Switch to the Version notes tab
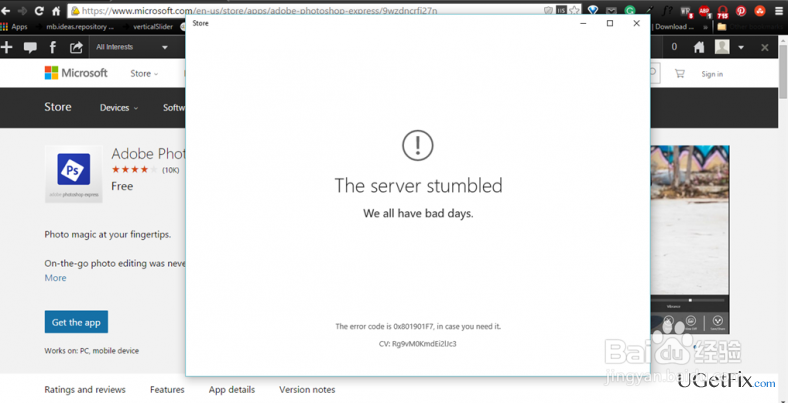 point(307,389)
